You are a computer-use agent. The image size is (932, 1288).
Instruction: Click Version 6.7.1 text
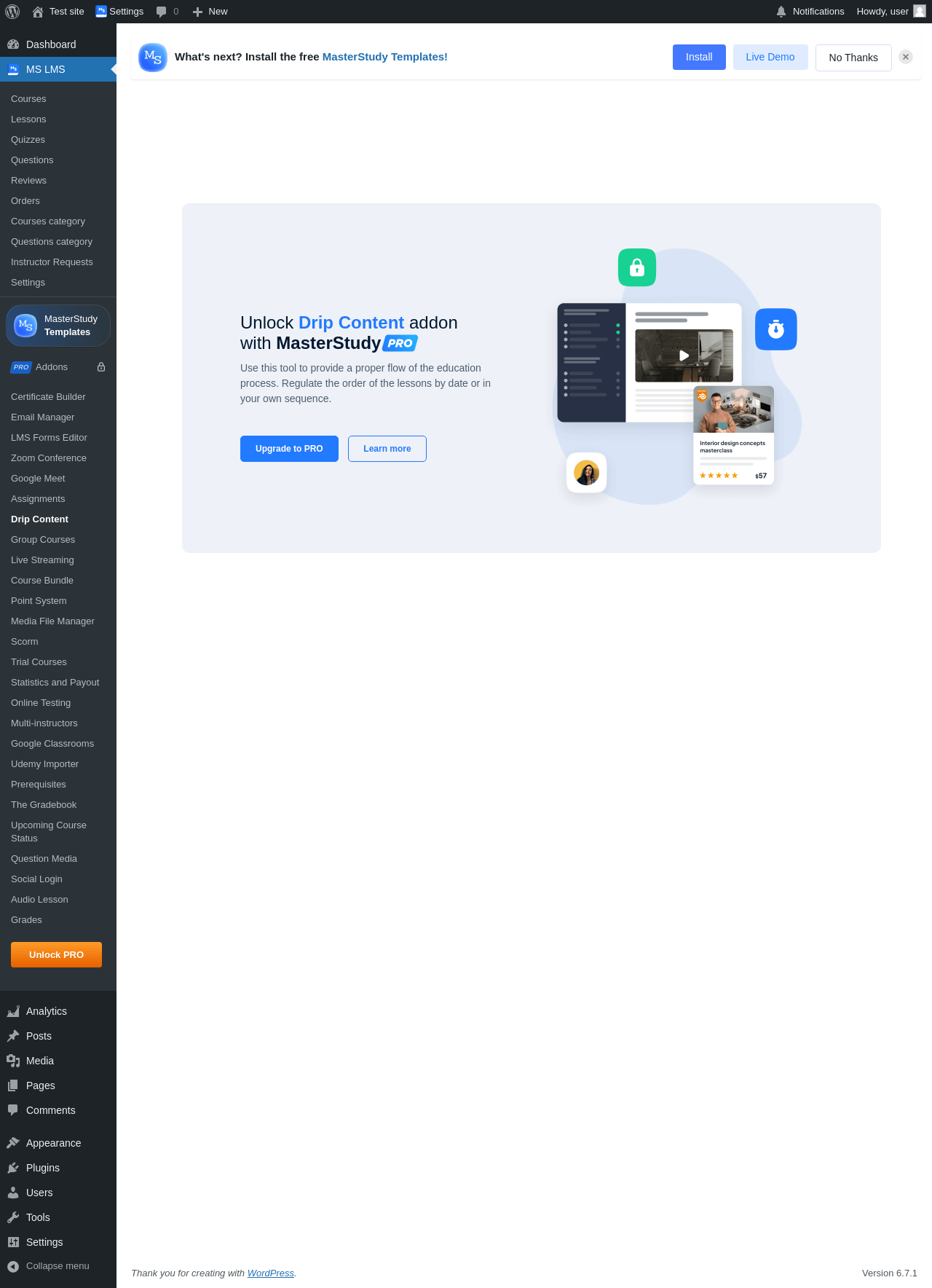[889, 1273]
